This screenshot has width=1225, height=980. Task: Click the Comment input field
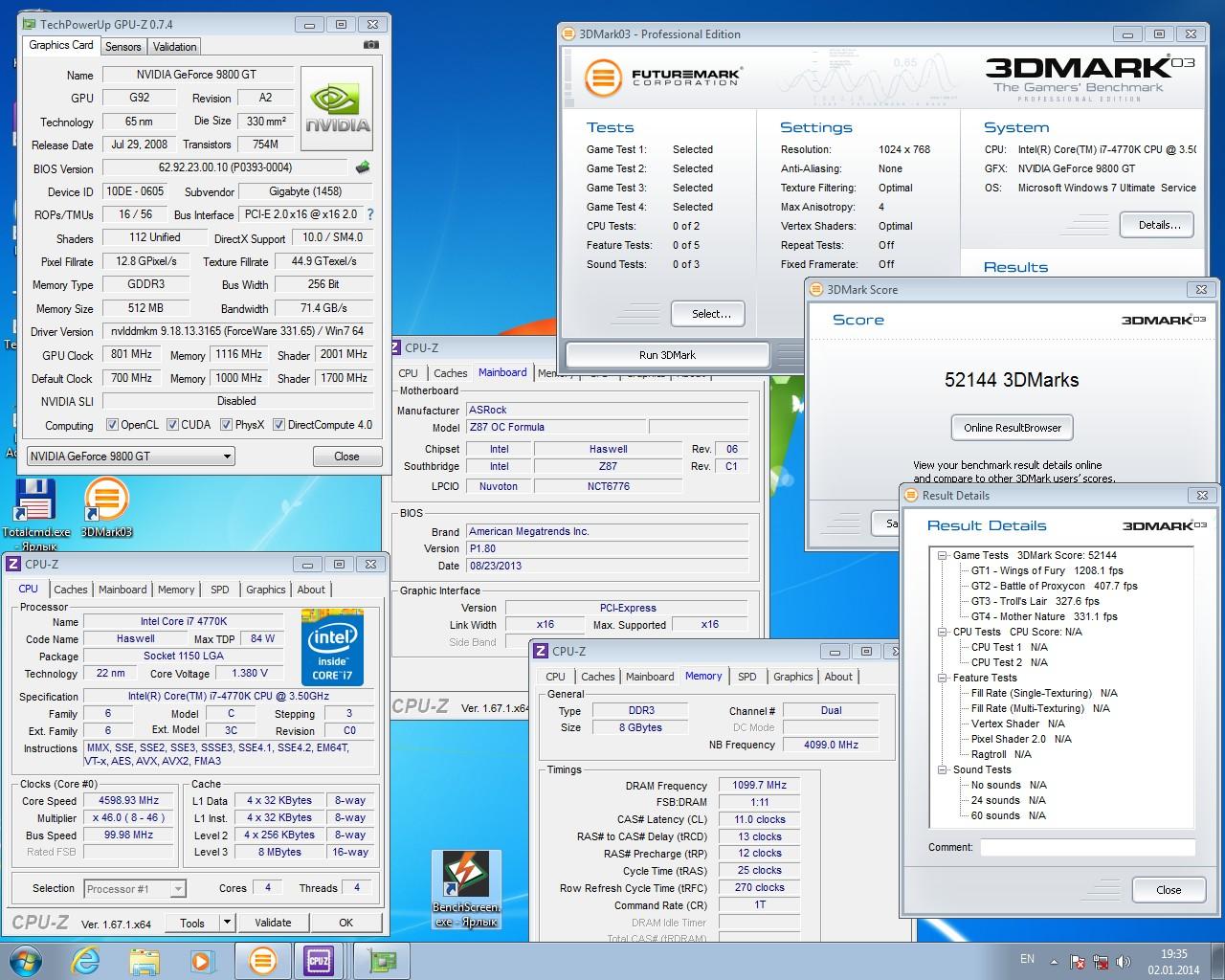1087,848
